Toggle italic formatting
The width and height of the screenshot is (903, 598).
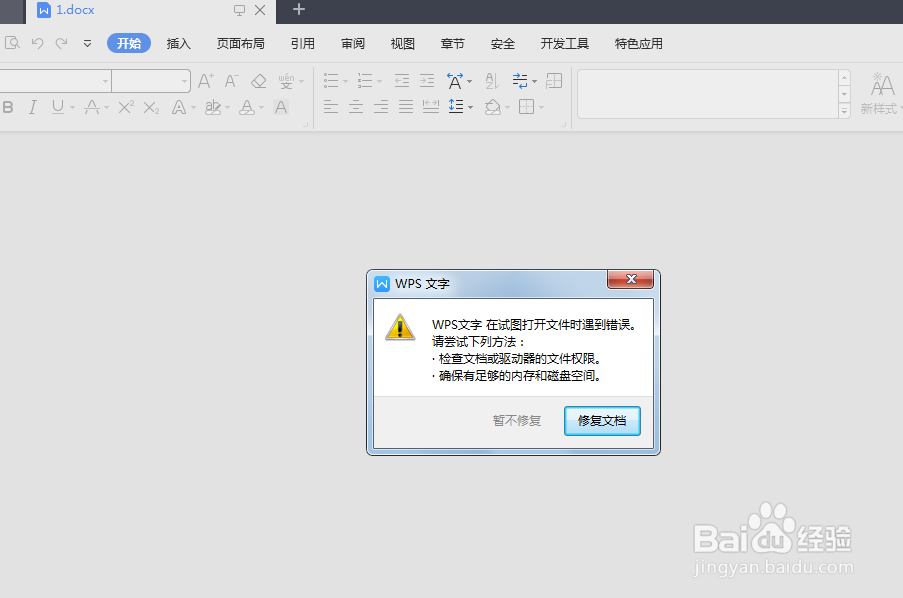click(33, 107)
